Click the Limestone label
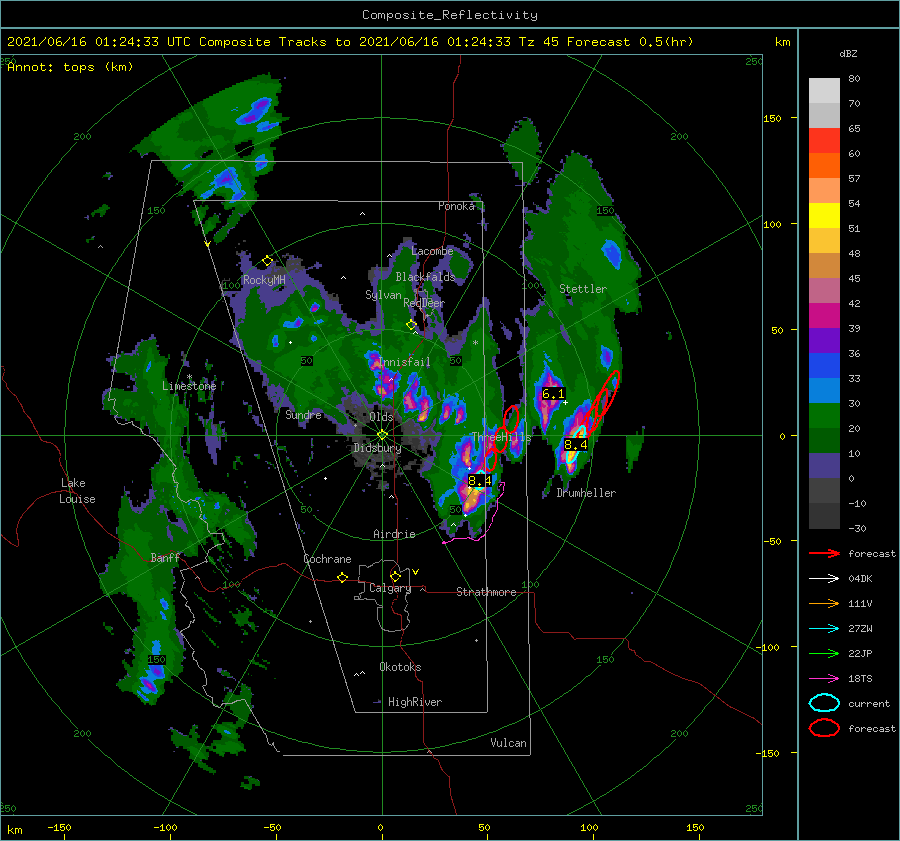The height and width of the screenshot is (841, 900). click(189, 386)
